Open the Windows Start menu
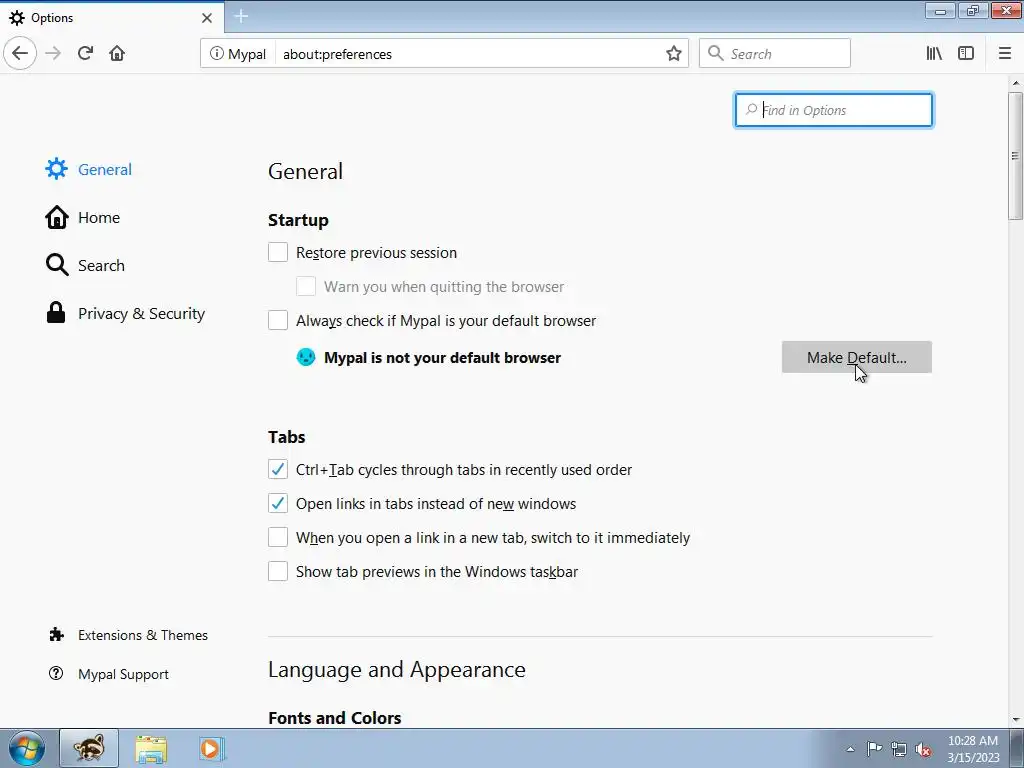This screenshot has width=1024, height=768. 27,748
